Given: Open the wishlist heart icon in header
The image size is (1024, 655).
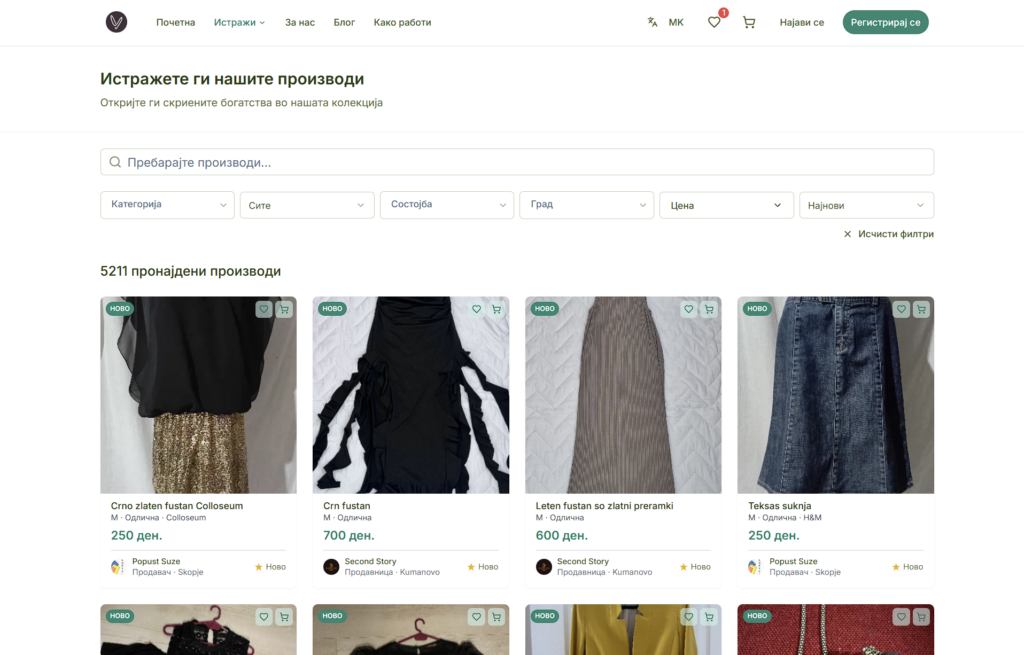Looking at the screenshot, I should pos(714,22).
